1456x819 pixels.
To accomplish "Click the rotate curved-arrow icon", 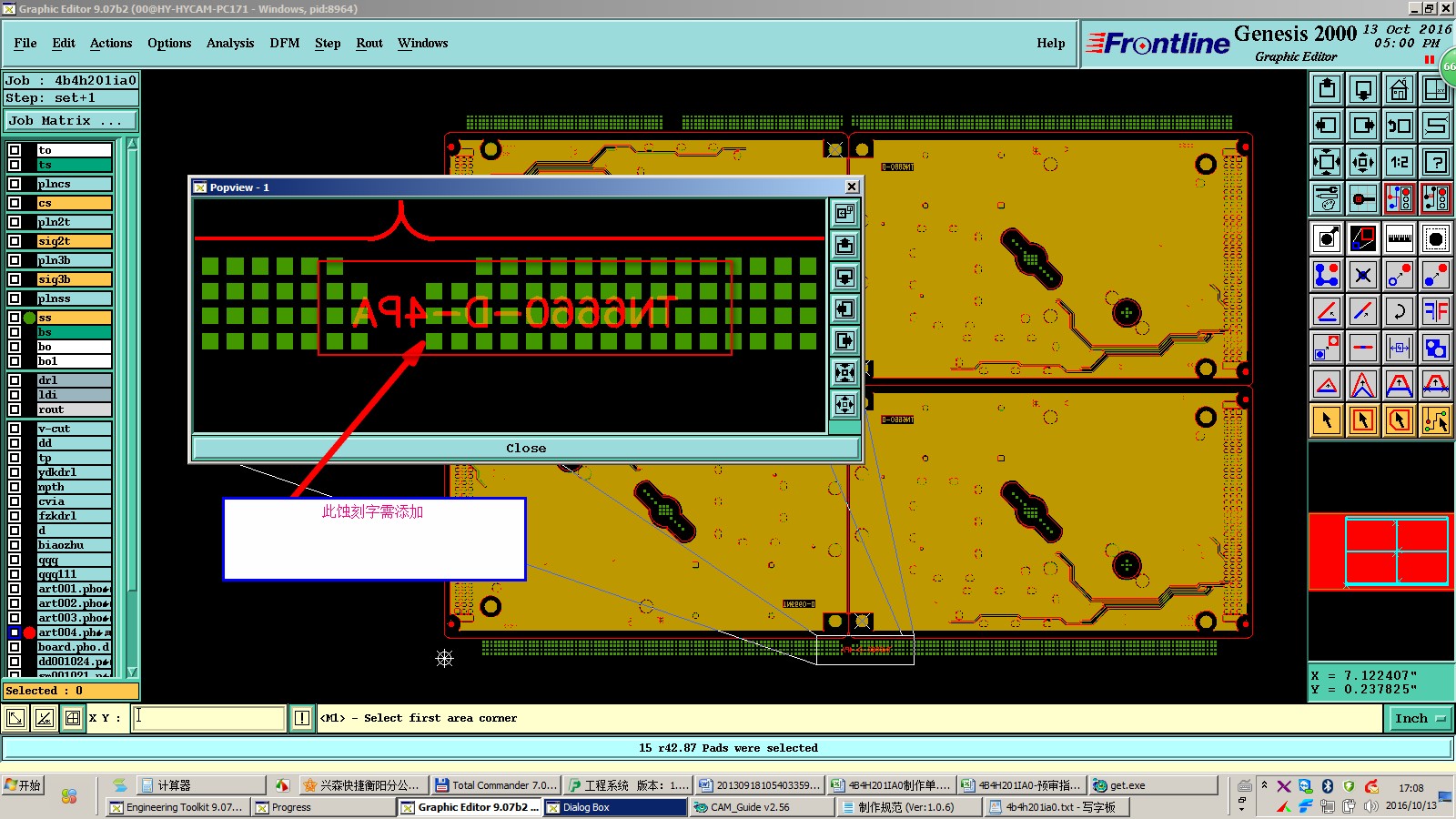I will pos(1400,311).
